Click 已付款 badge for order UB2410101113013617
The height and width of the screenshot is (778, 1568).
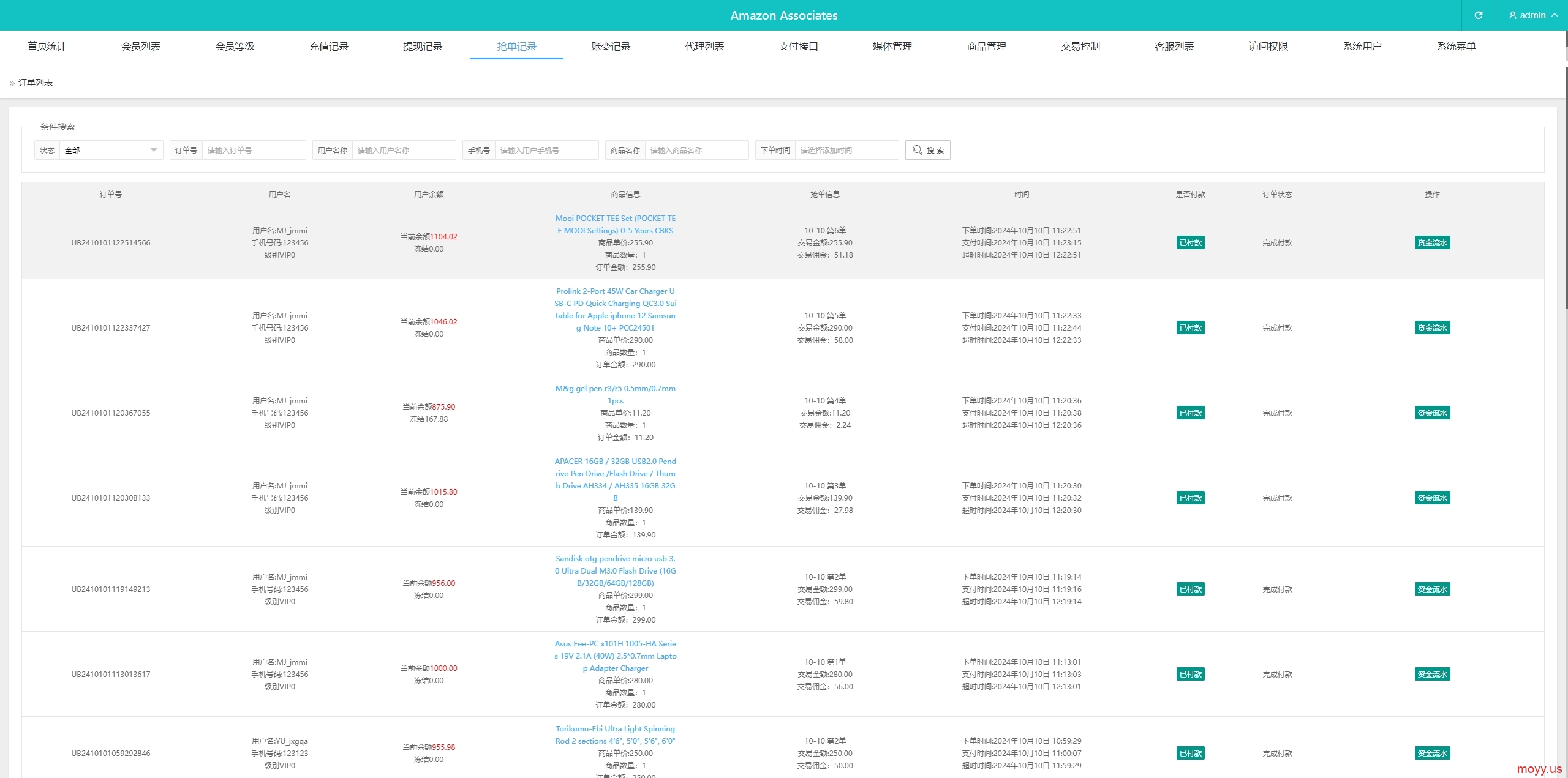(1190, 674)
